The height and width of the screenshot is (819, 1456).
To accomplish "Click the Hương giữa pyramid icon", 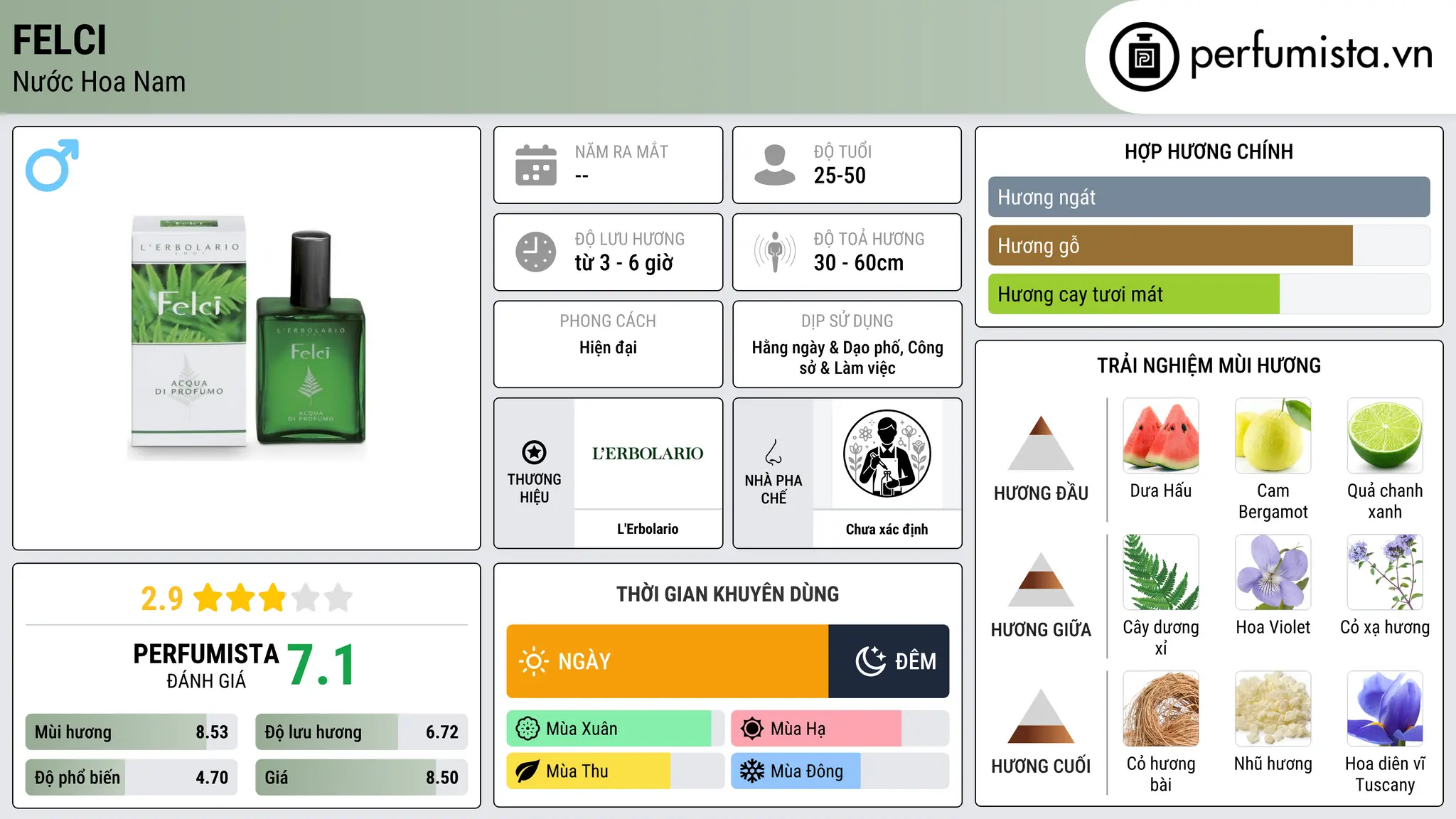I will [1041, 579].
